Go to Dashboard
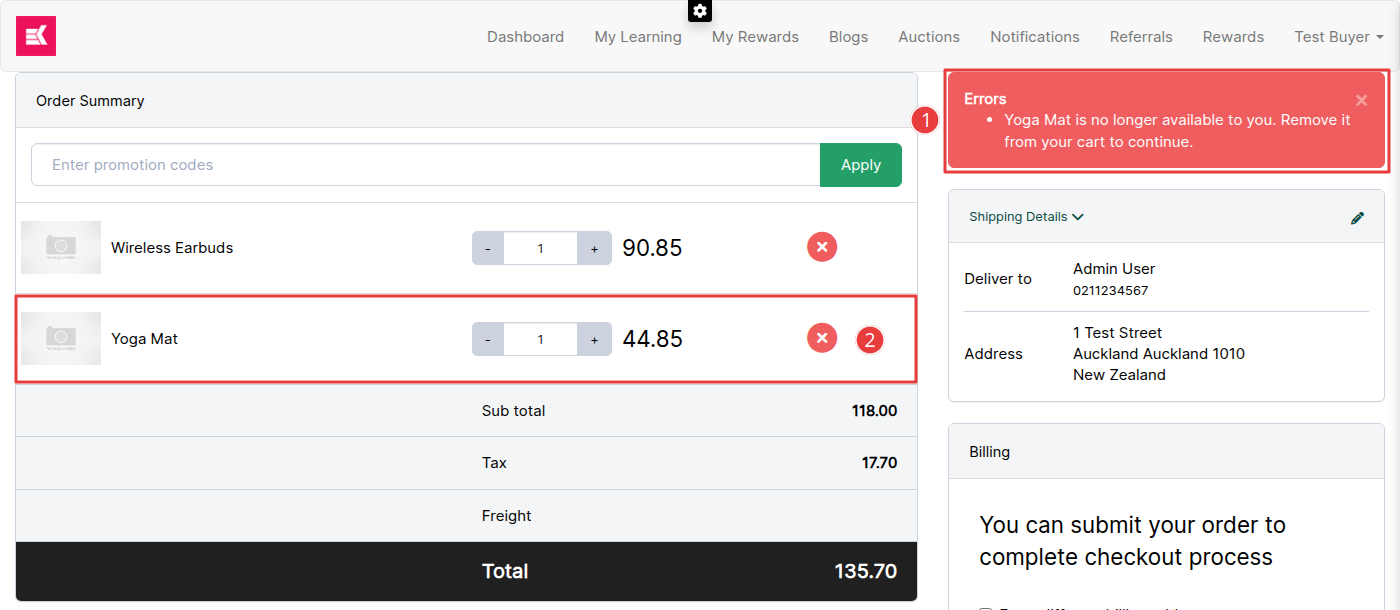 525,37
